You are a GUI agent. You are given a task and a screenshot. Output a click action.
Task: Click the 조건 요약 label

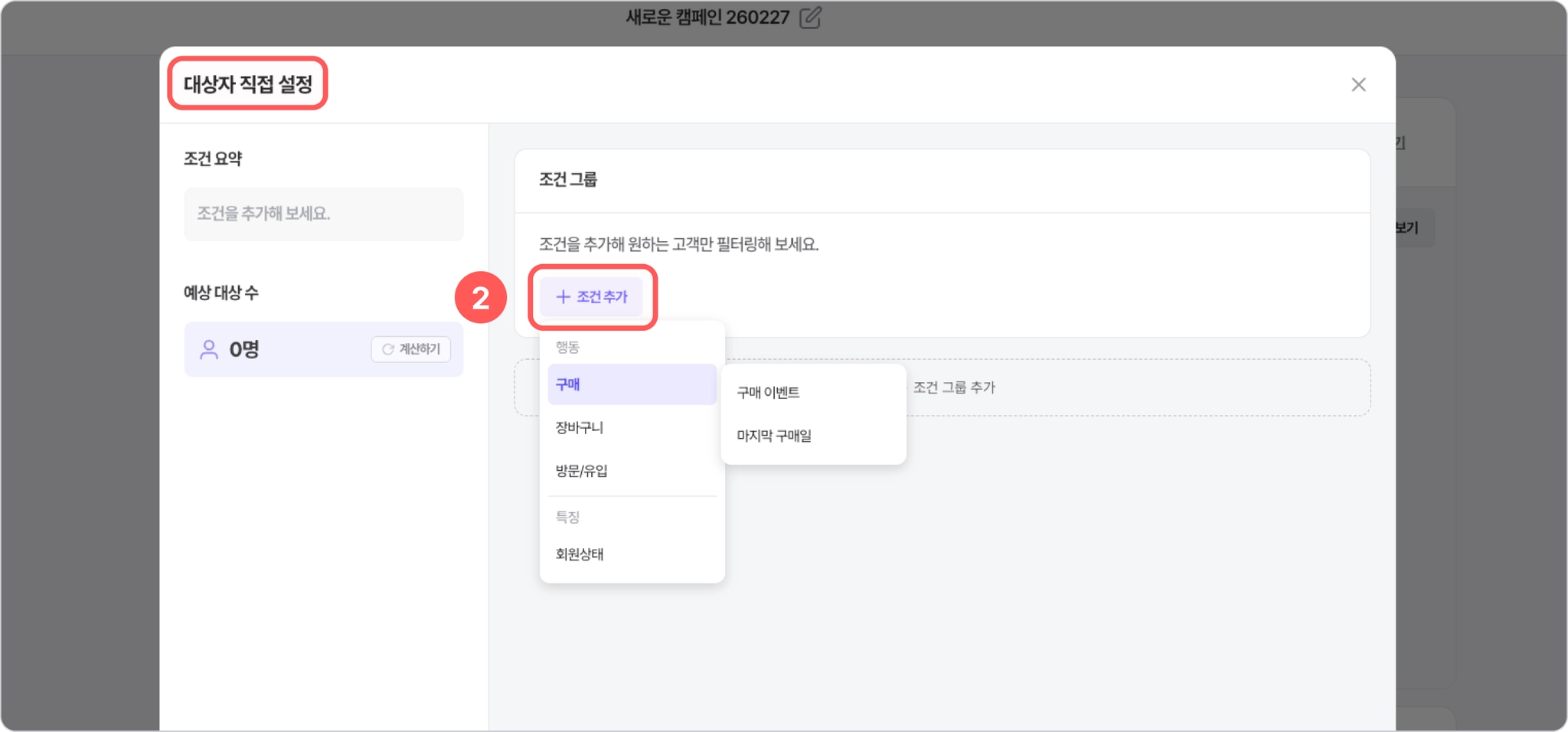[x=213, y=159]
